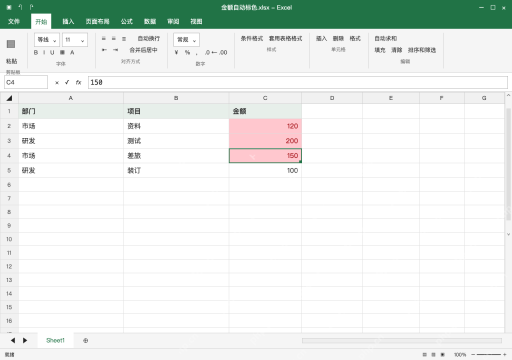Click the undo icon in the title bar
512x360 pixels.
(20, 7)
